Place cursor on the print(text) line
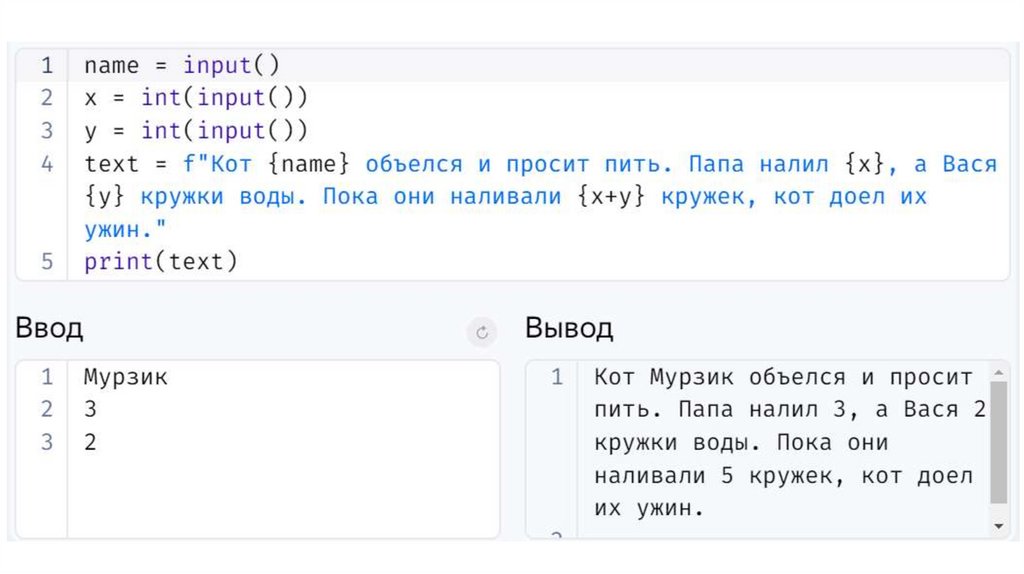Viewport: 1024px width, 574px height. click(x=161, y=262)
